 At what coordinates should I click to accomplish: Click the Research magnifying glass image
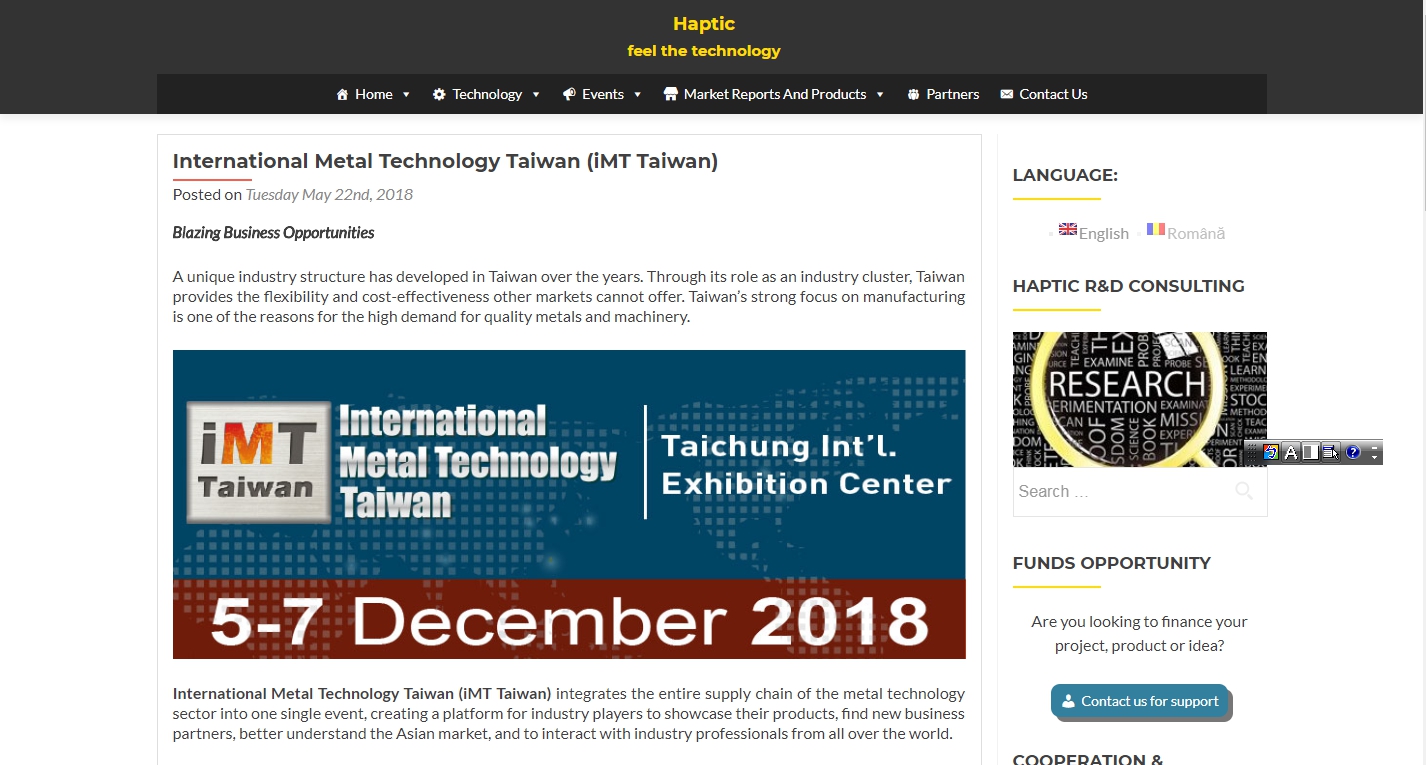[1140, 399]
